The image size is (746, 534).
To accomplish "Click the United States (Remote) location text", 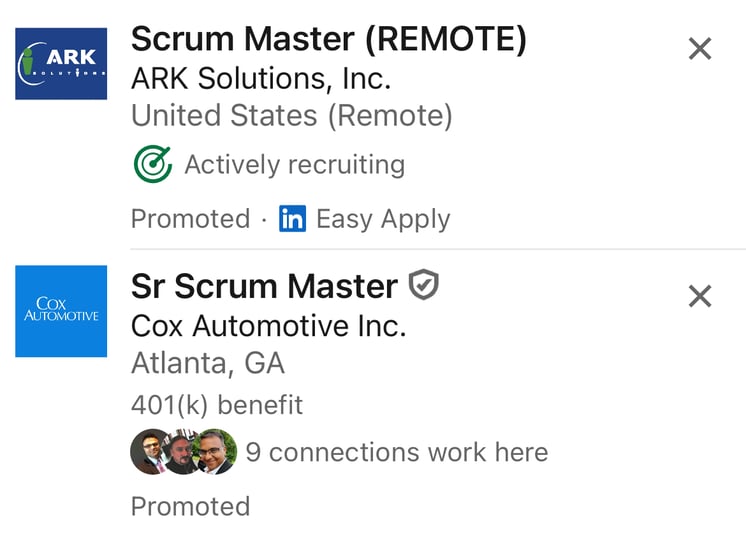I will (291, 116).
